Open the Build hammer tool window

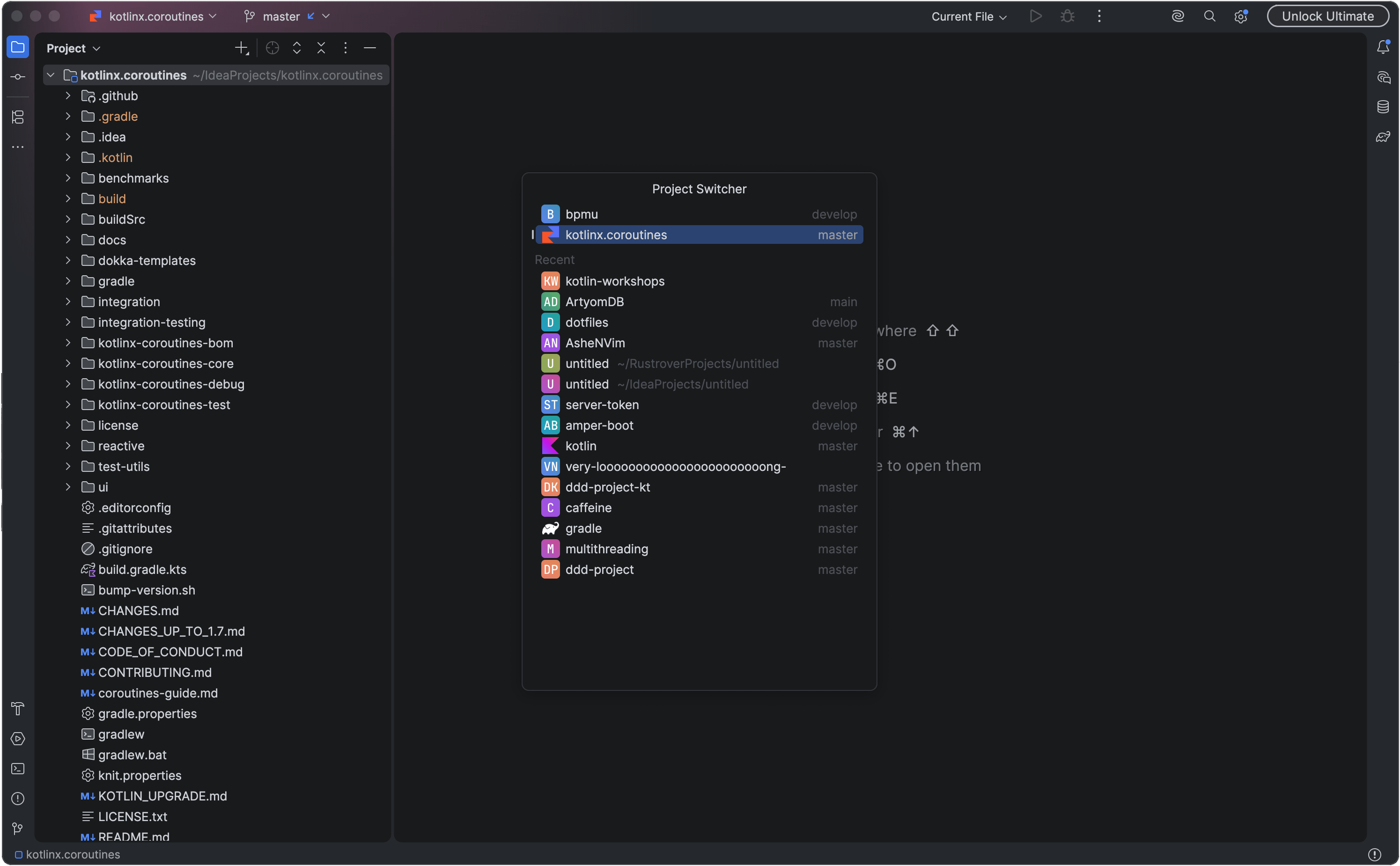(18, 709)
